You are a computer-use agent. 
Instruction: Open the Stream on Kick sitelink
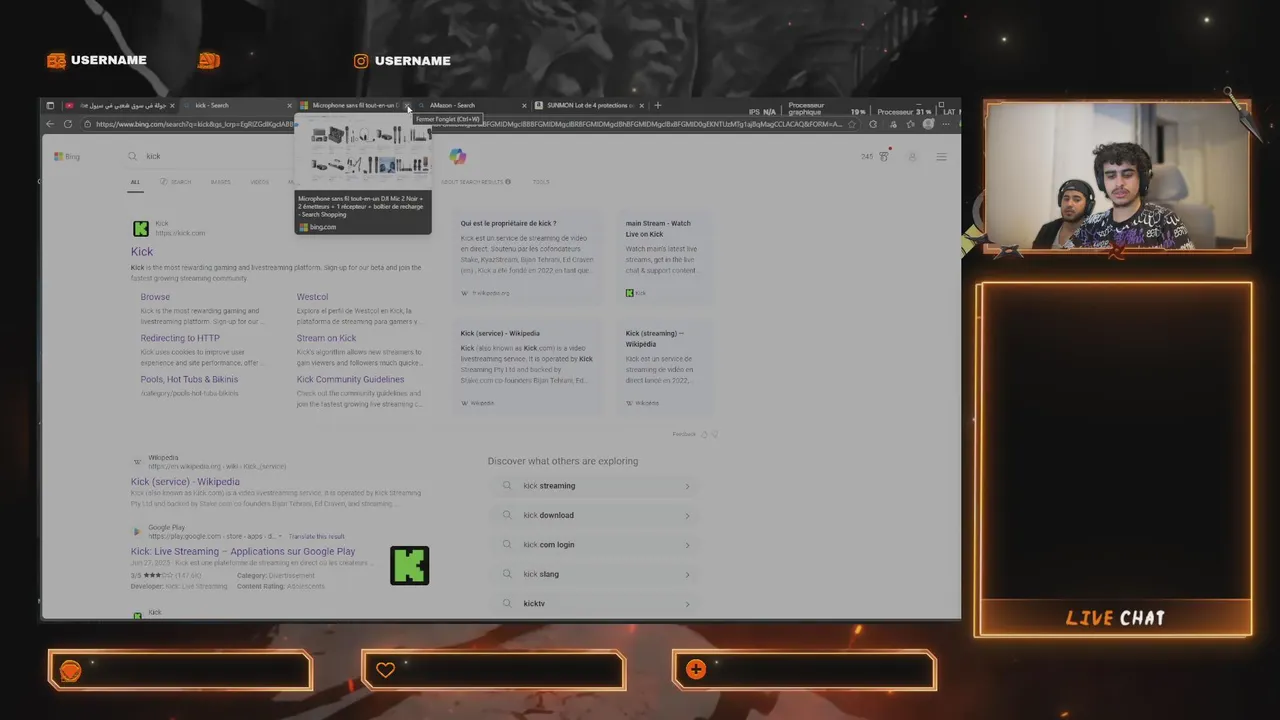326,338
